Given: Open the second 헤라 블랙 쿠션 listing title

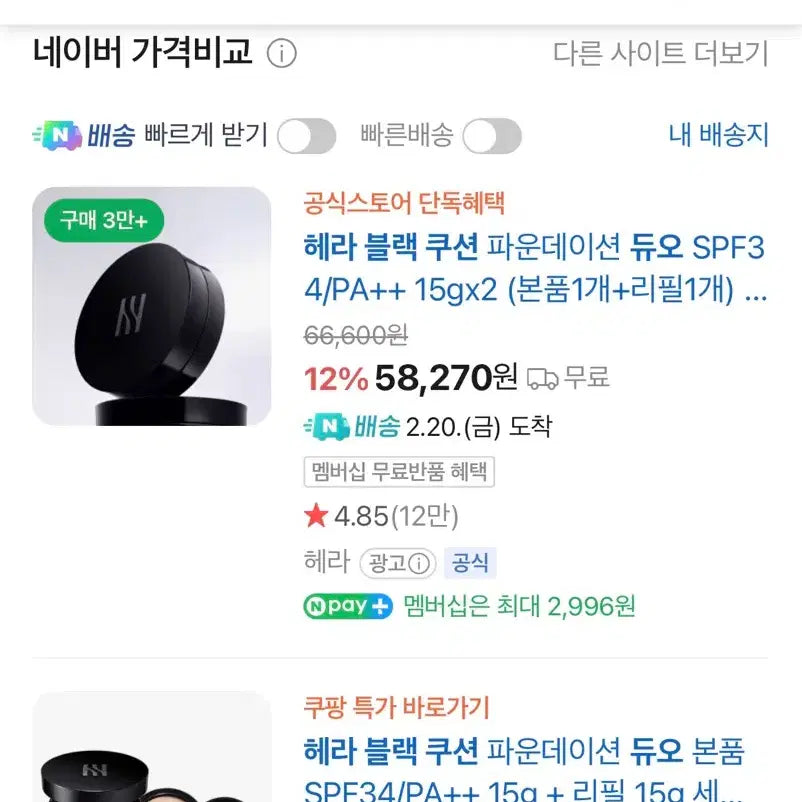Looking at the screenshot, I should [x=535, y=768].
